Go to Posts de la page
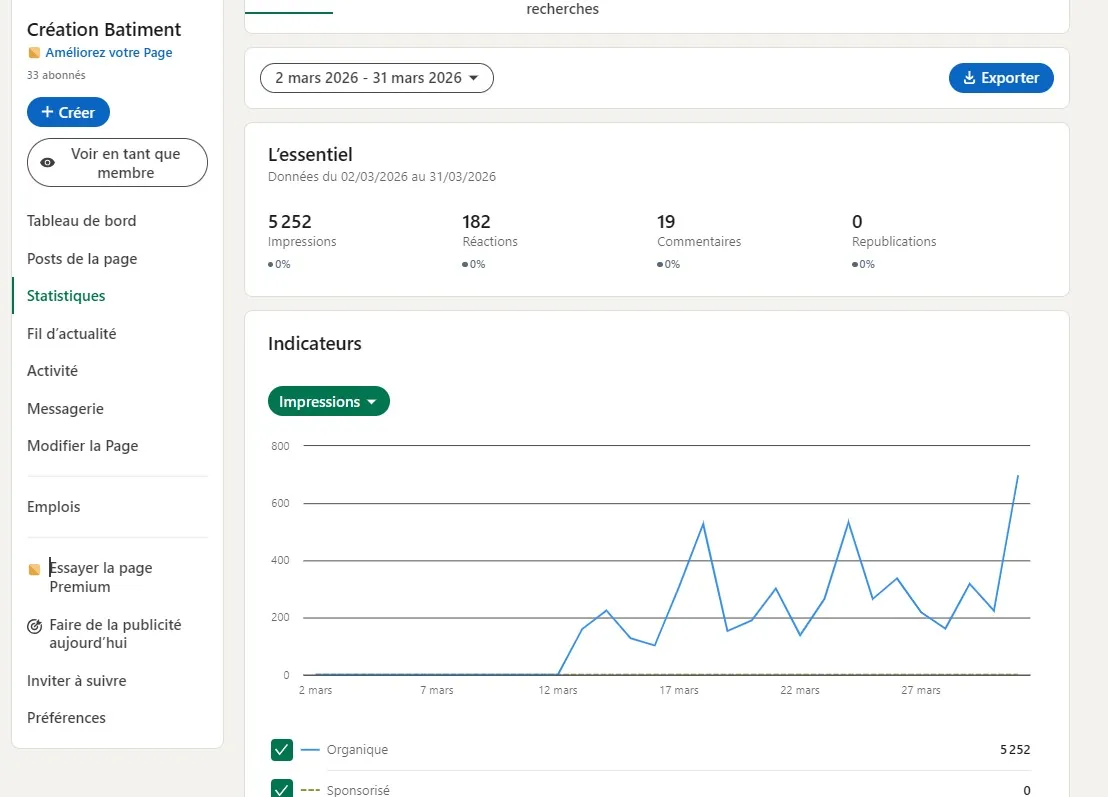Viewport: 1108px width, 797px height. pyautogui.click(x=82, y=259)
